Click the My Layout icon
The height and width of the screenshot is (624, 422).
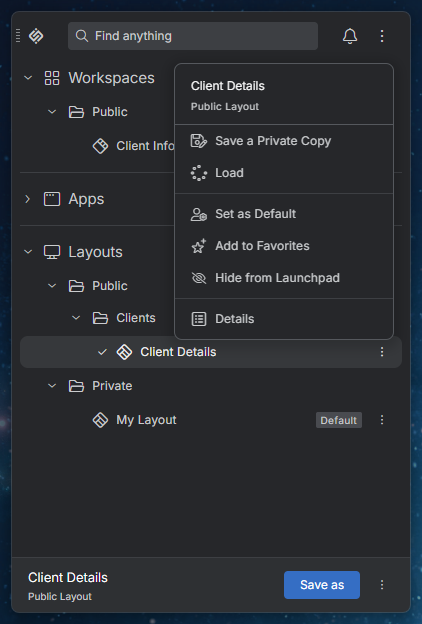tap(100, 420)
